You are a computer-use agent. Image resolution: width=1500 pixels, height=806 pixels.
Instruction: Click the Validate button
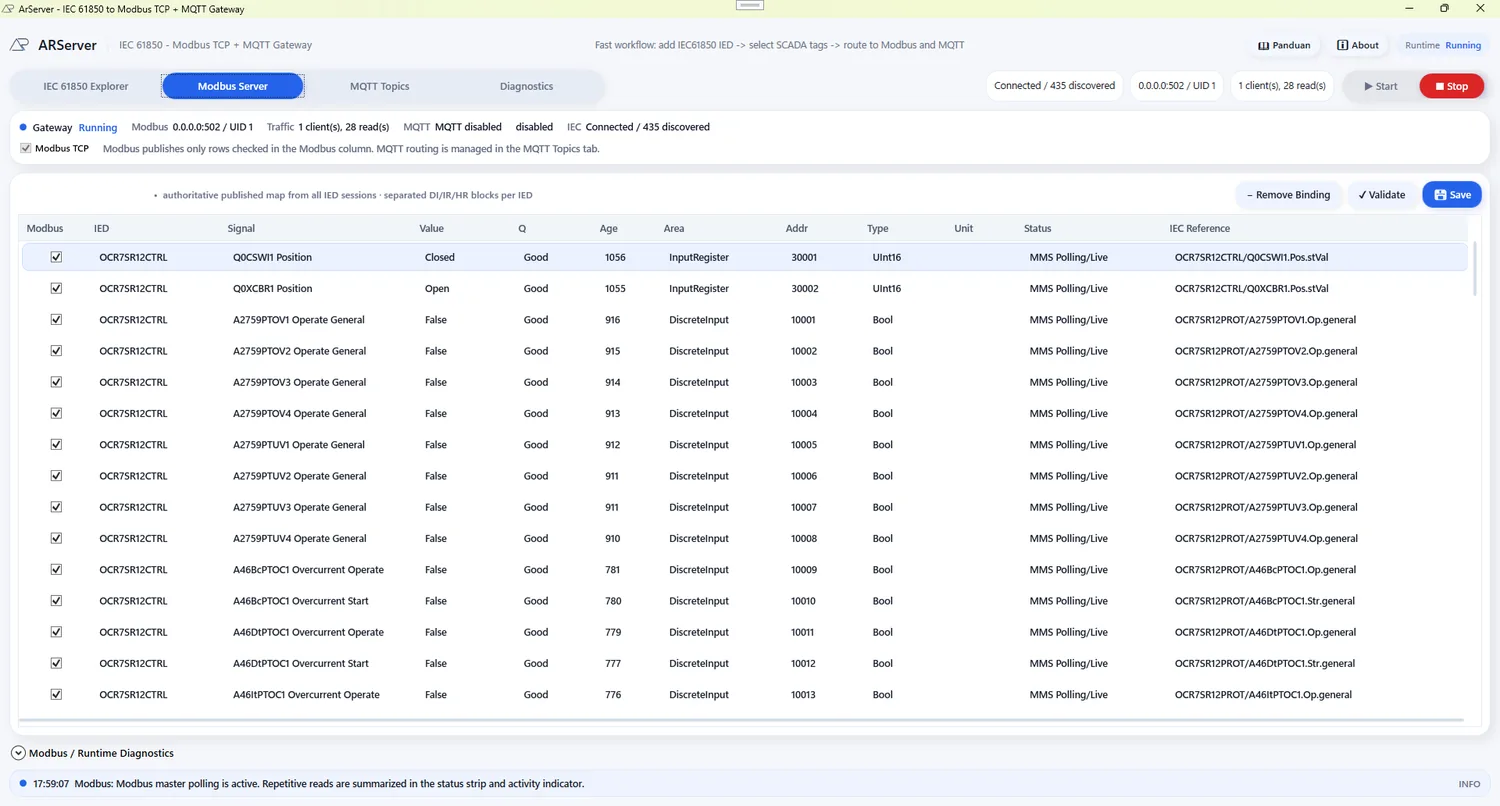click(1382, 195)
